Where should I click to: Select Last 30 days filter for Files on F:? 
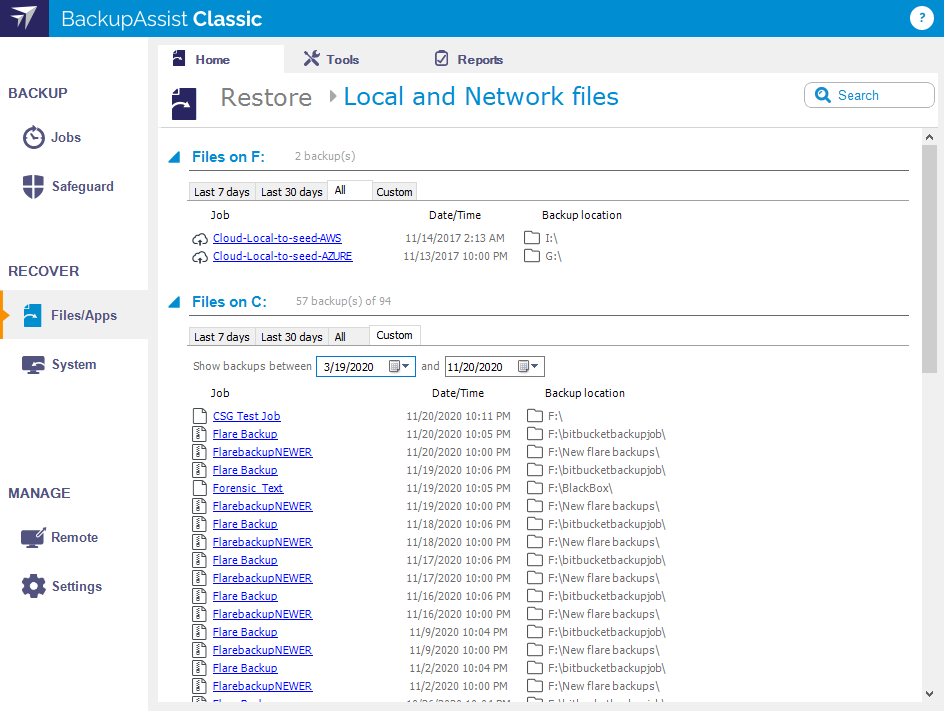[x=291, y=191]
